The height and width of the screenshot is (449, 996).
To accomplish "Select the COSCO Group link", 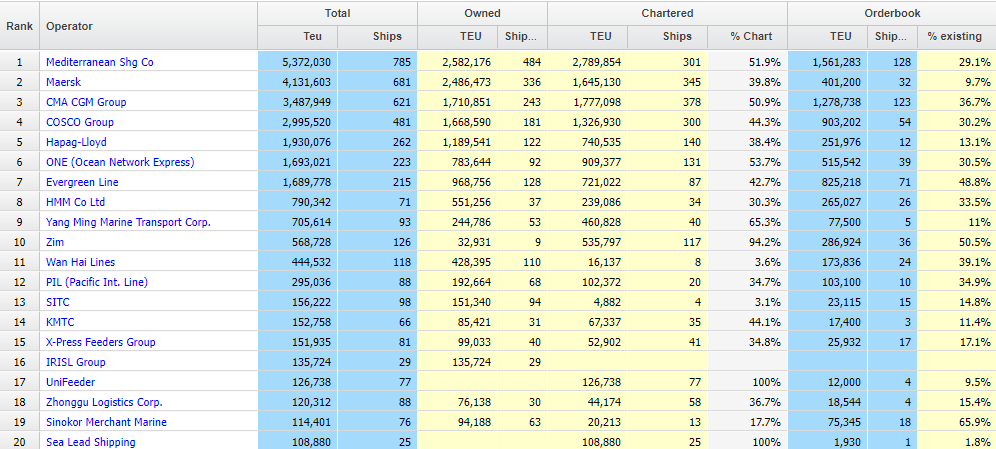I will point(80,122).
